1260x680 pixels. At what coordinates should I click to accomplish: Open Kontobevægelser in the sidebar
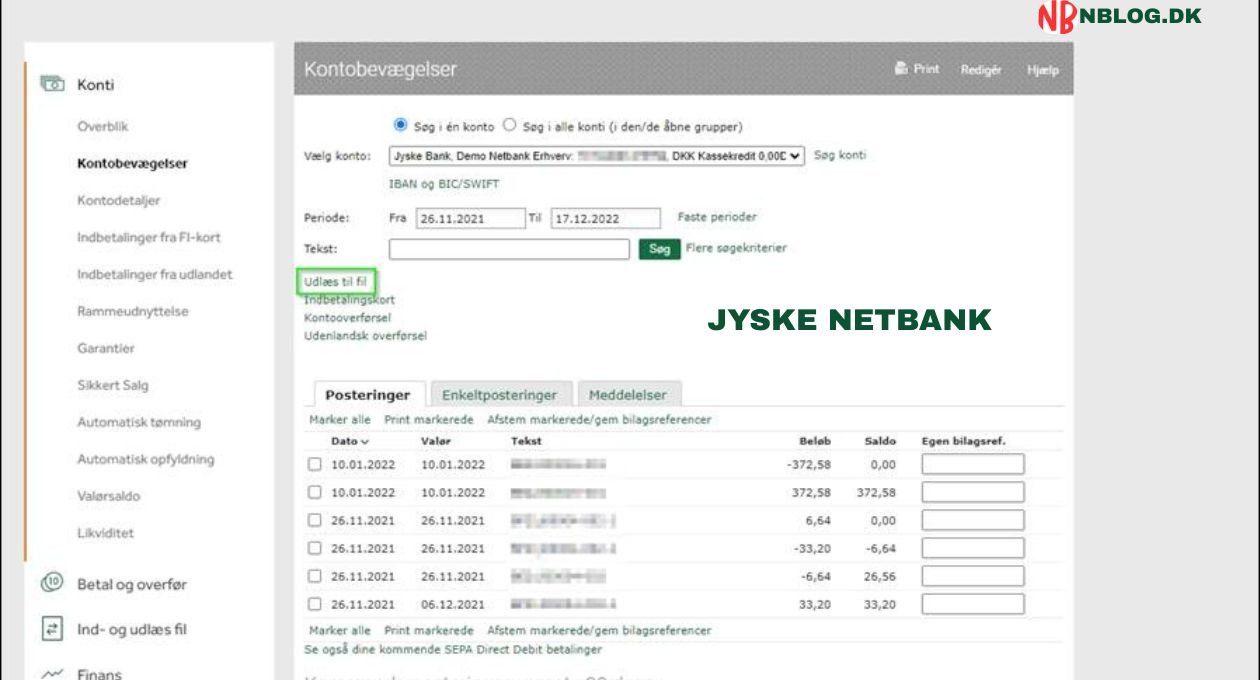point(132,164)
